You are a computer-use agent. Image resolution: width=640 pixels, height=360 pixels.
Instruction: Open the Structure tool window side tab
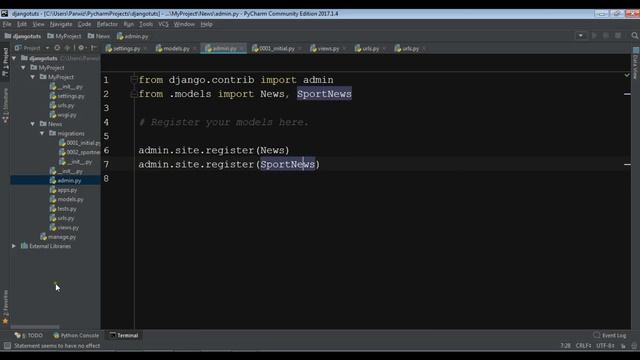[5, 105]
